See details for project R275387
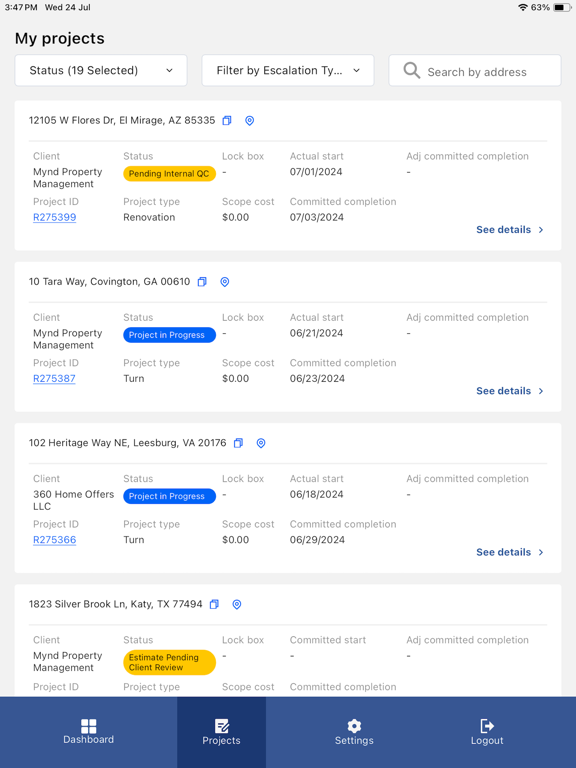 click(510, 391)
